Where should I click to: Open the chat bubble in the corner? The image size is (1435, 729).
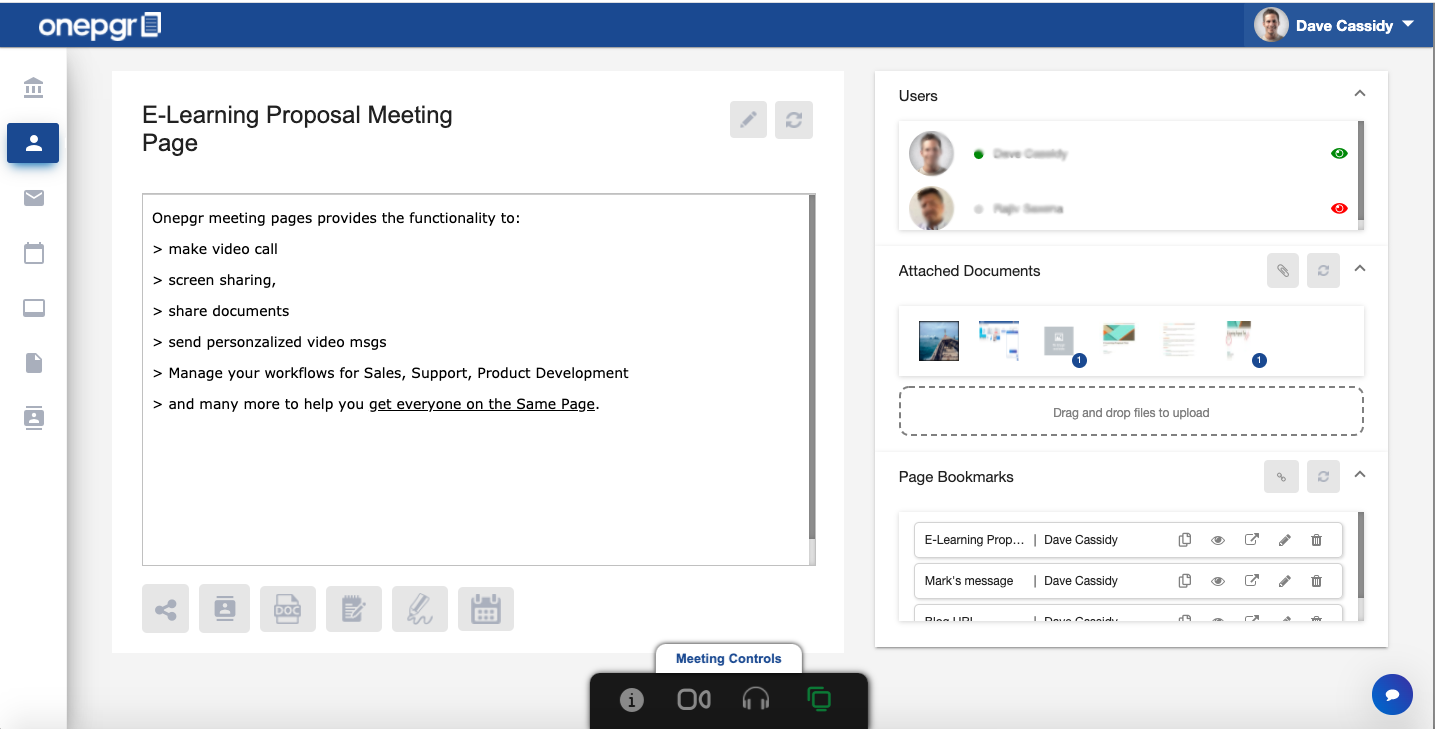pyautogui.click(x=1392, y=694)
